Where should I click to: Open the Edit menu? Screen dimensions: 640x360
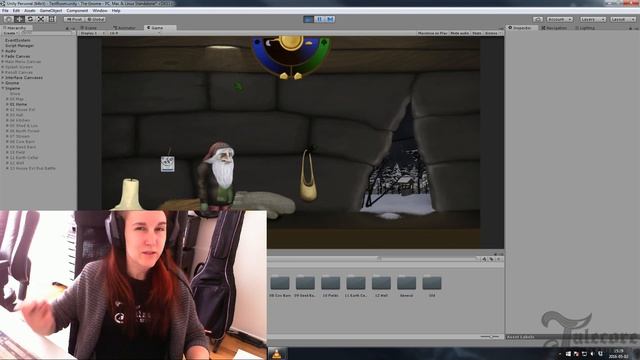point(16,11)
